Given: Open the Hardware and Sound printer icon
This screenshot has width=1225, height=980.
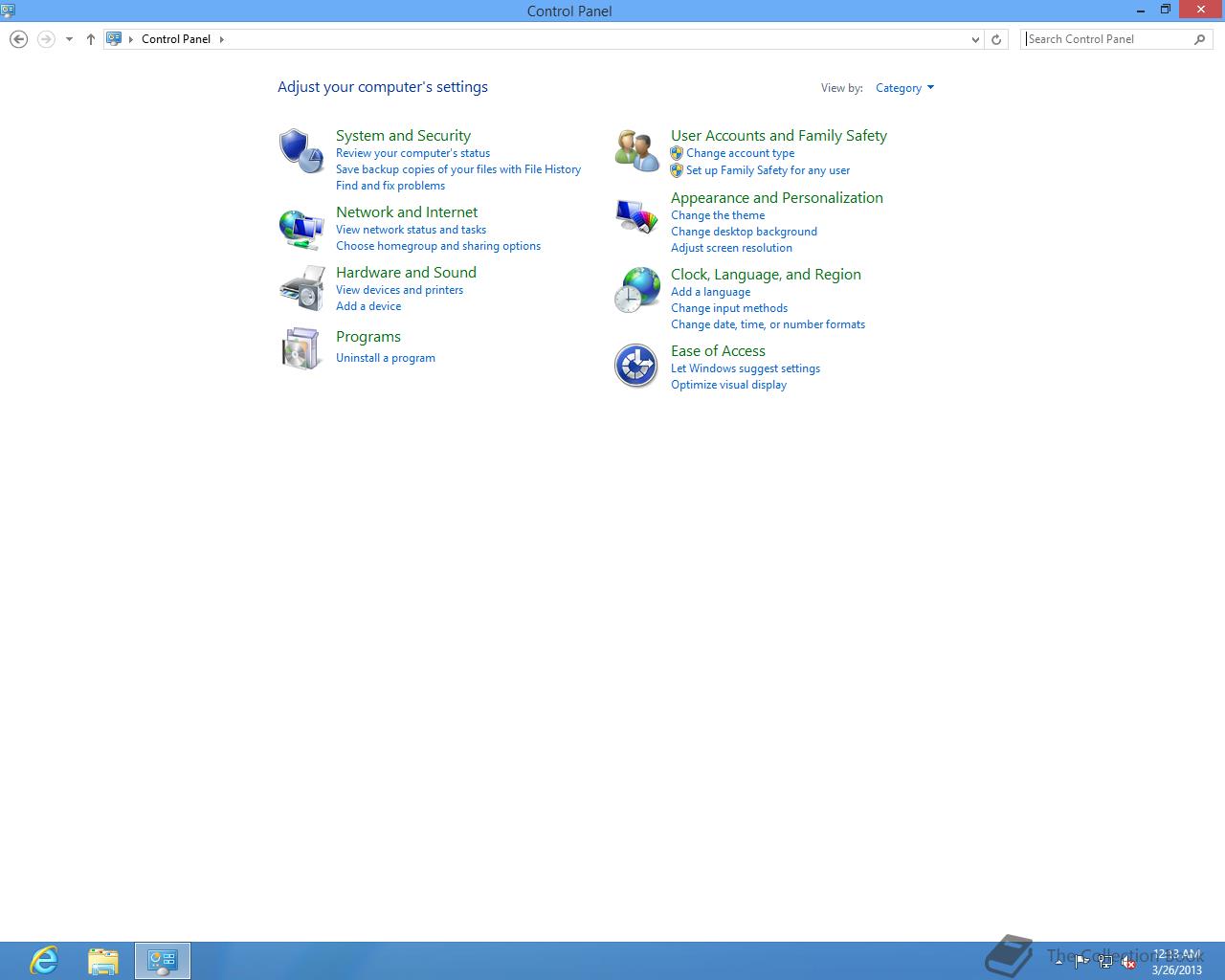Looking at the screenshot, I should (x=301, y=289).
